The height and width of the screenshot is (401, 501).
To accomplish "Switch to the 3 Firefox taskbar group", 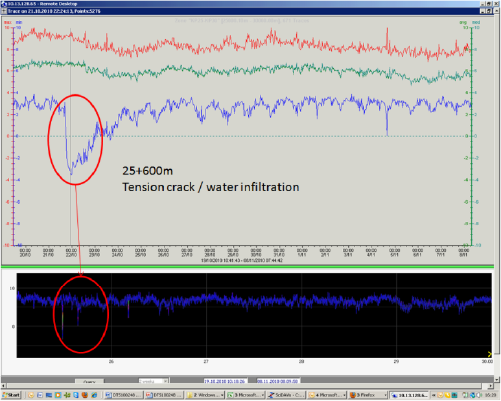I will pyautogui.click(x=368, y=395).
